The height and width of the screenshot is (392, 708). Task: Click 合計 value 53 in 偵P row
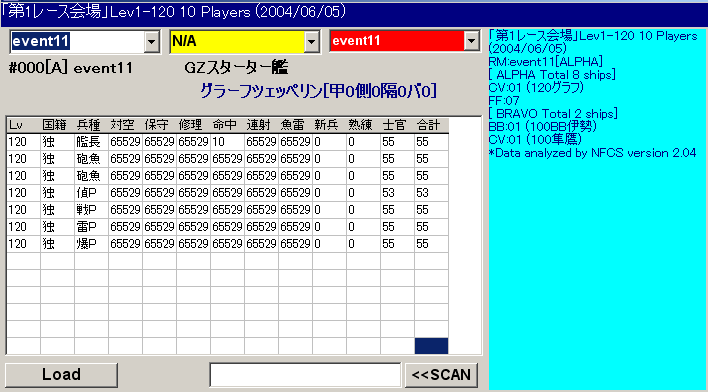pyautogui.click(x=432, y=193)
